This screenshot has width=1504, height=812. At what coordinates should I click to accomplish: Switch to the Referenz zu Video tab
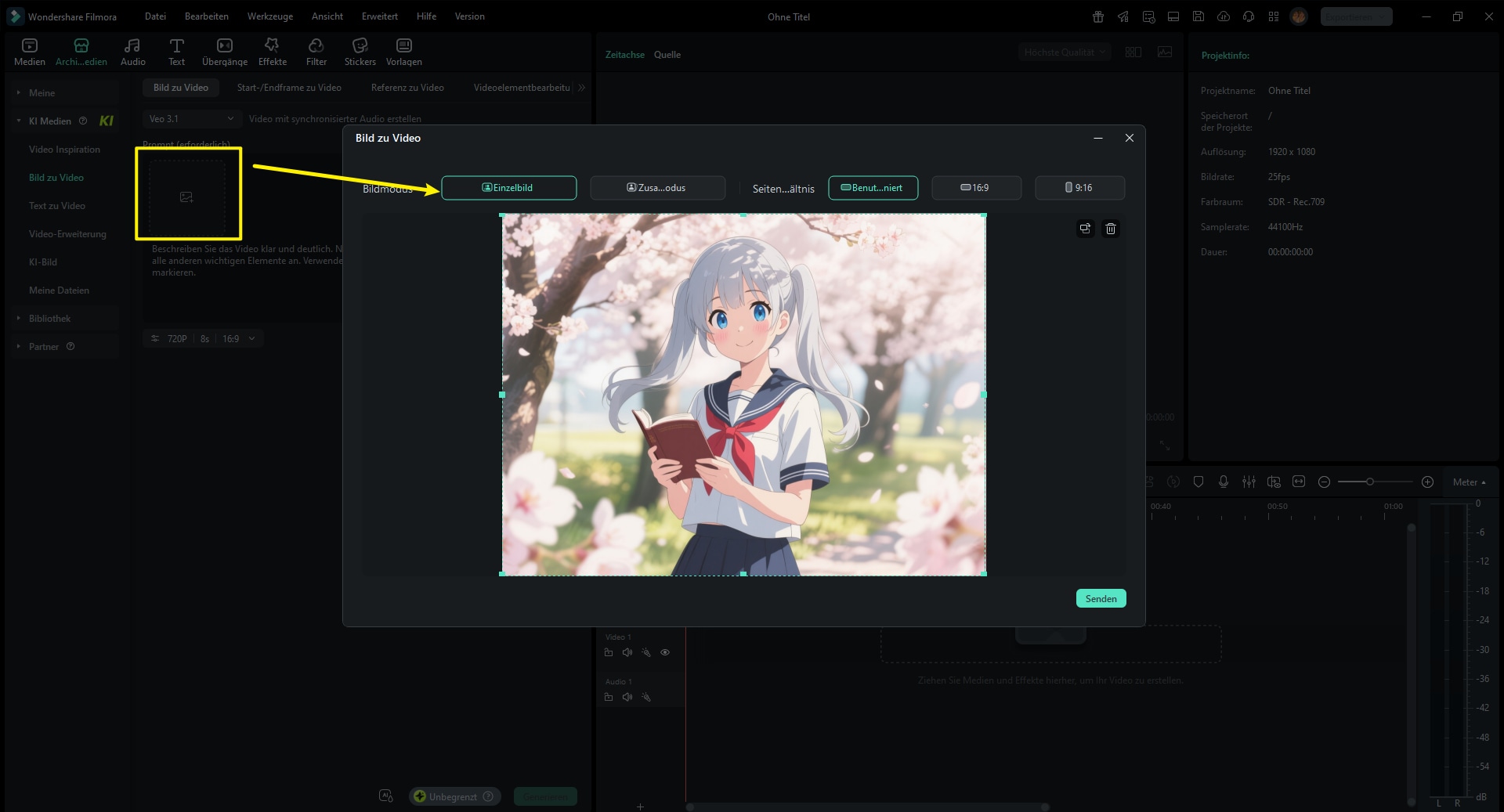point(407,88)
